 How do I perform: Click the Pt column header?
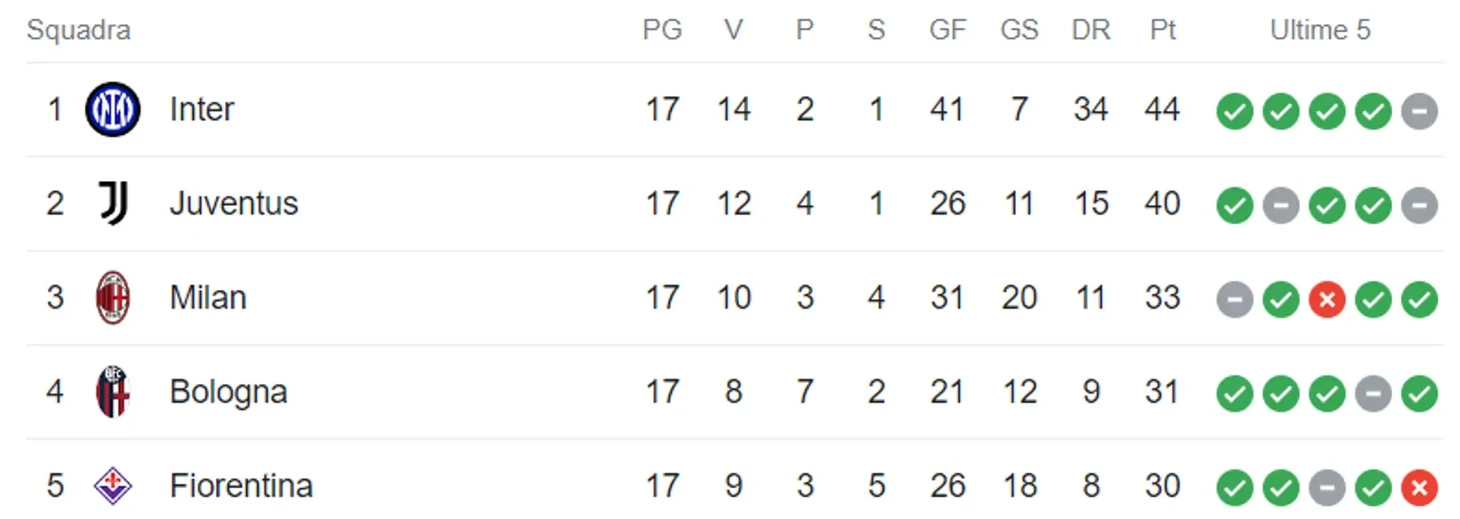[1163, 30]
